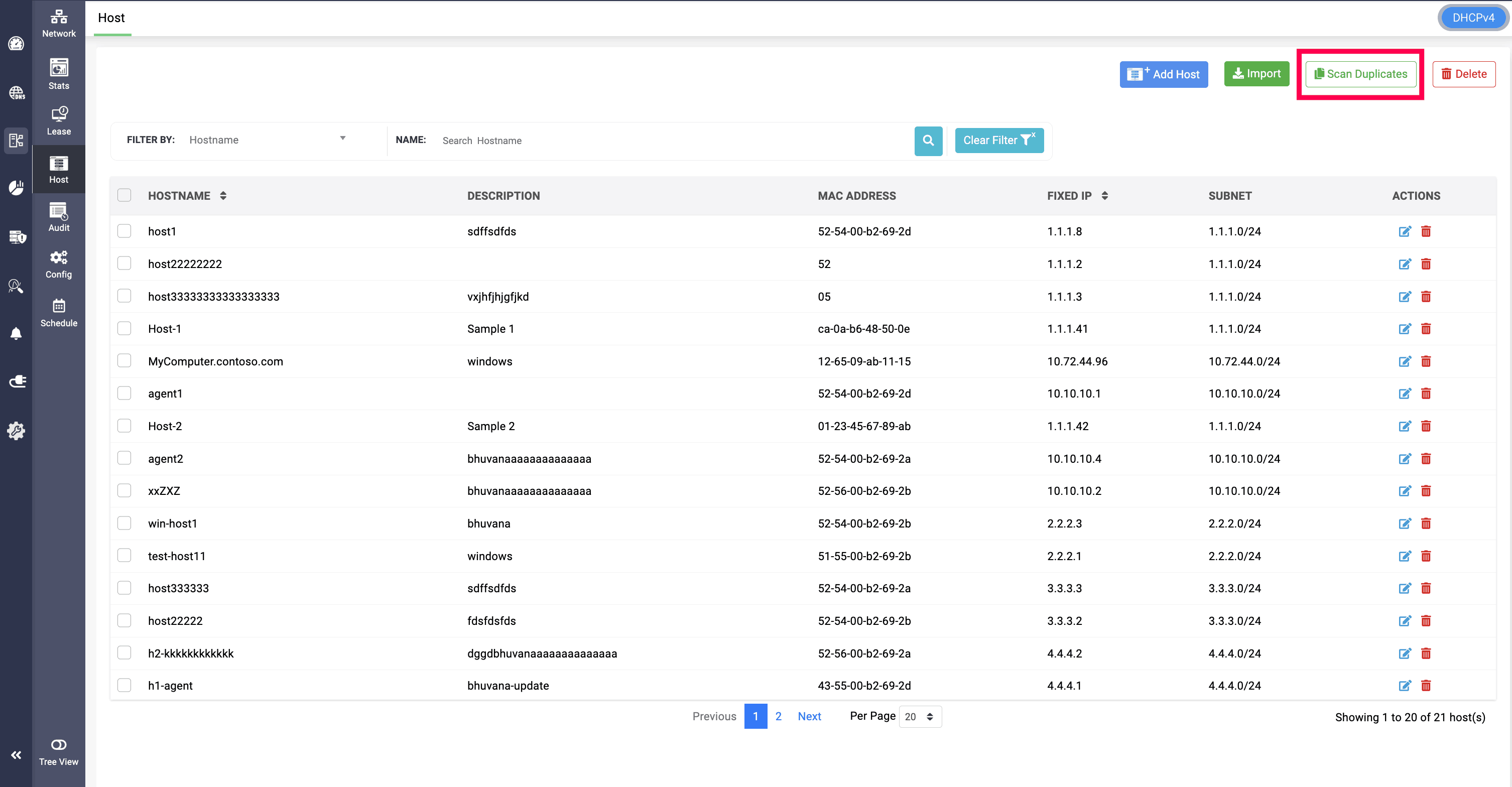
Task: Select the h1-agent row checkbox
Action: [x=124, y=685]
